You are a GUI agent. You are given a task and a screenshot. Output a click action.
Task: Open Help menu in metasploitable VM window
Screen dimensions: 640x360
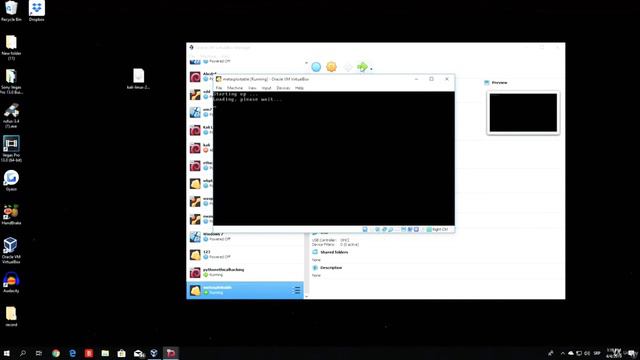point(299,88)
